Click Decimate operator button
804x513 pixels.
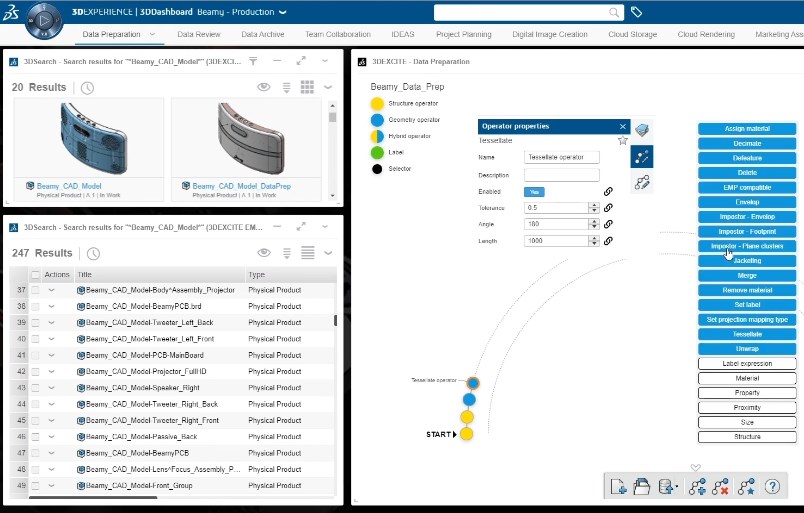pyautogui.click(x=747, y=144)
